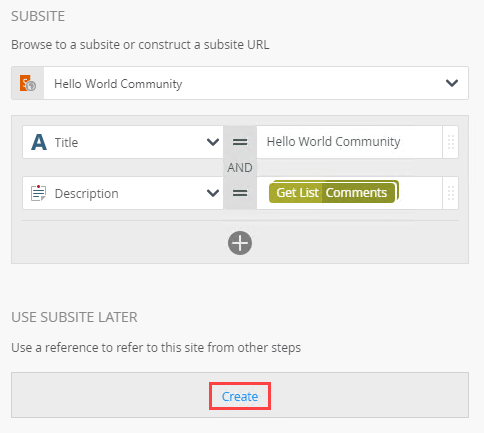Click the empty space after the Comments token
This screenshot has width=484, height=433.
click(420, 193)
